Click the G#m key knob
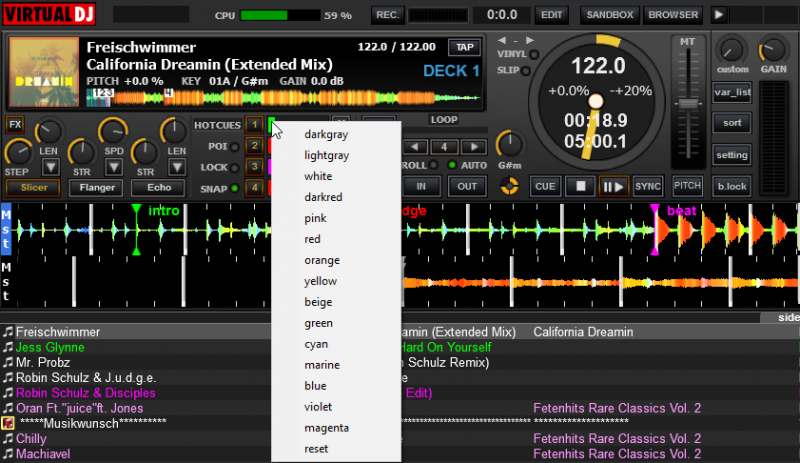 [x=510, y=145]
